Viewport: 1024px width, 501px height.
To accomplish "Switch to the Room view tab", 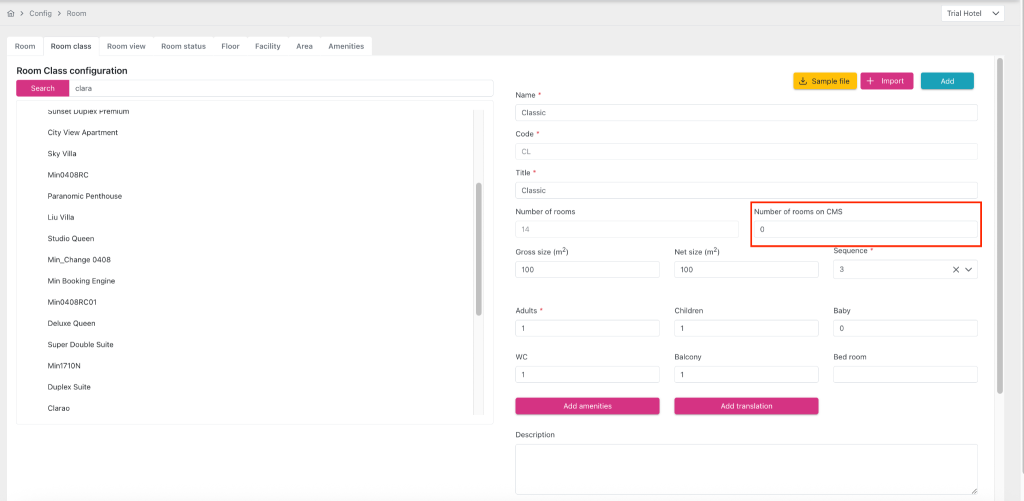I will 126,46.
